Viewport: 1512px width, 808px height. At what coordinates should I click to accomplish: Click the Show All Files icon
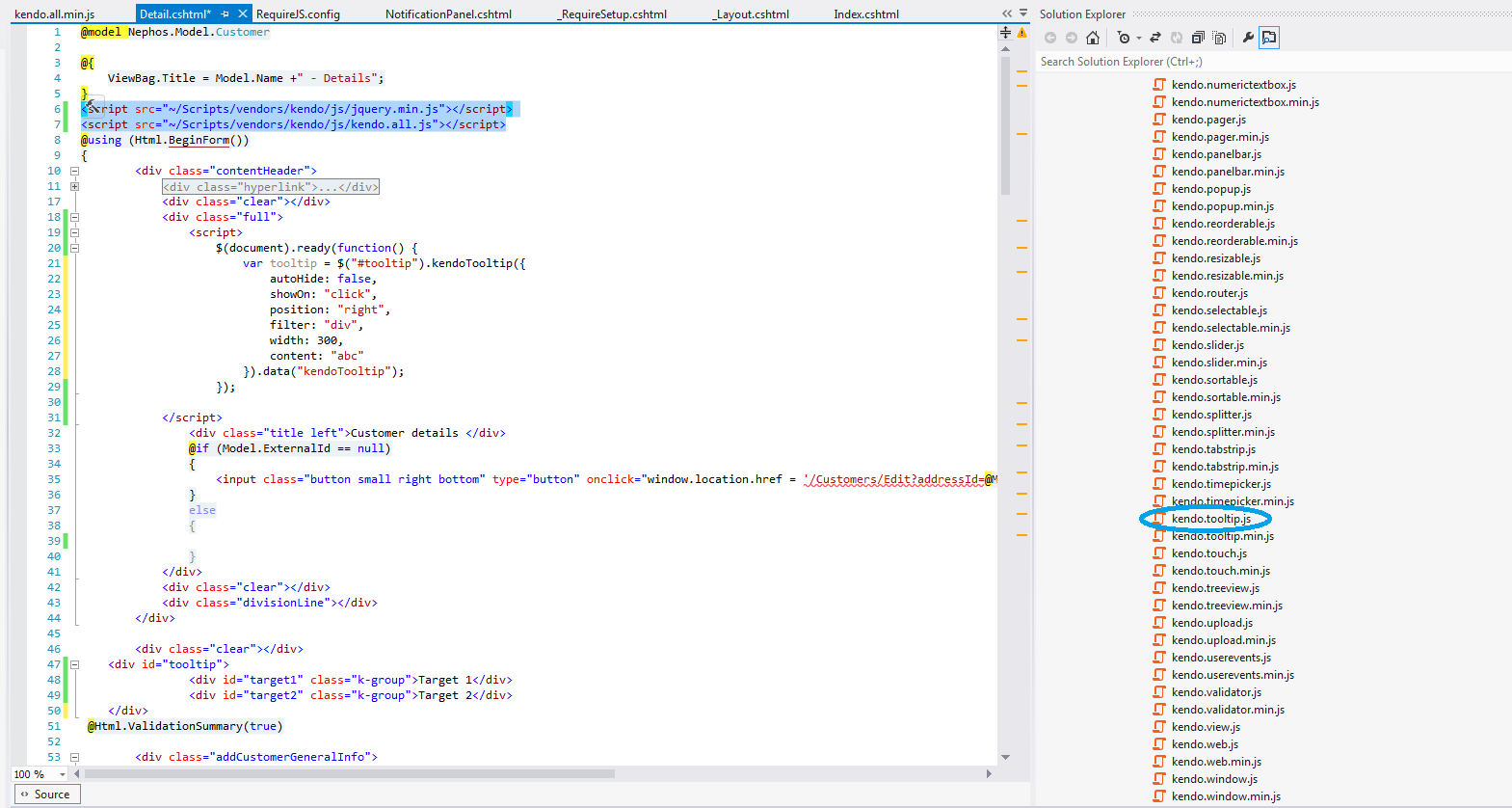pos(1219,38)
